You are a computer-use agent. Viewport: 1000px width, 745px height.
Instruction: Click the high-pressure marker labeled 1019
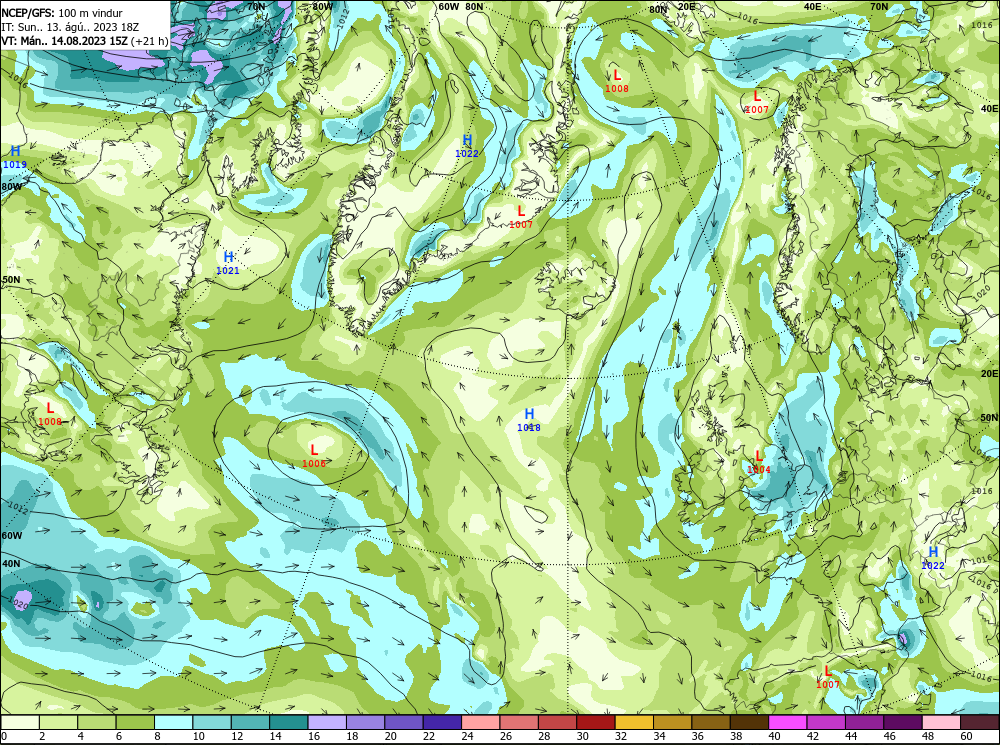pos(15,157)
